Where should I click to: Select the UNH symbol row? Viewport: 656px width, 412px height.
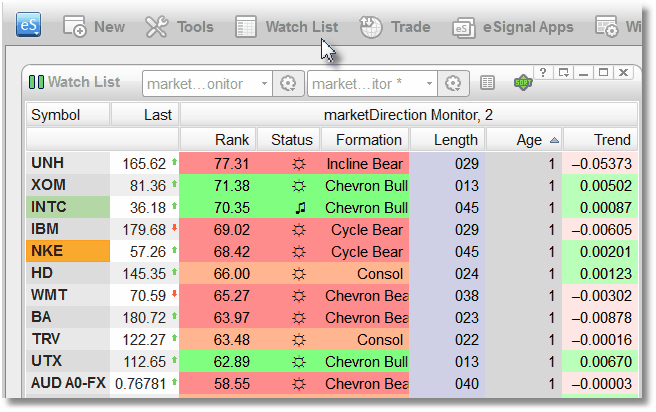point(68,163)
